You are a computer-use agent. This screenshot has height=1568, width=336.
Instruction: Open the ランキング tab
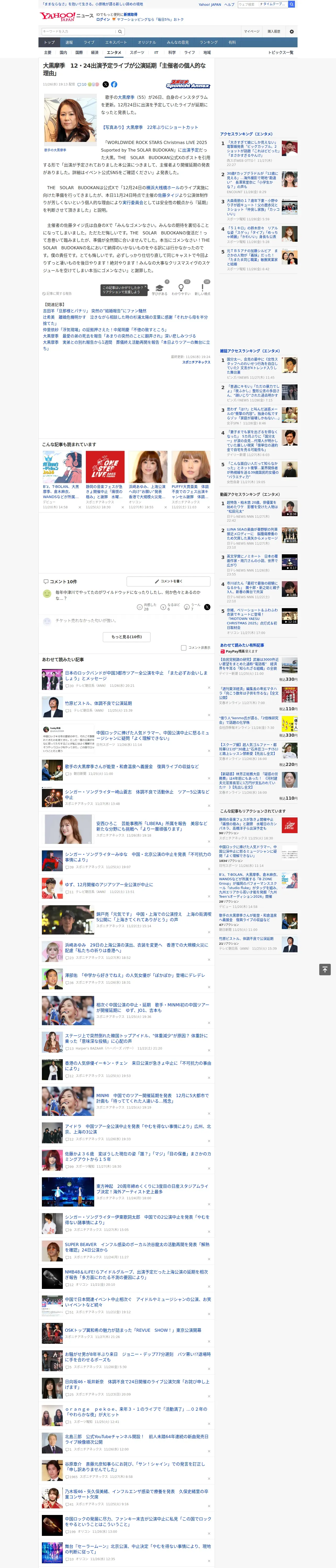209,43
